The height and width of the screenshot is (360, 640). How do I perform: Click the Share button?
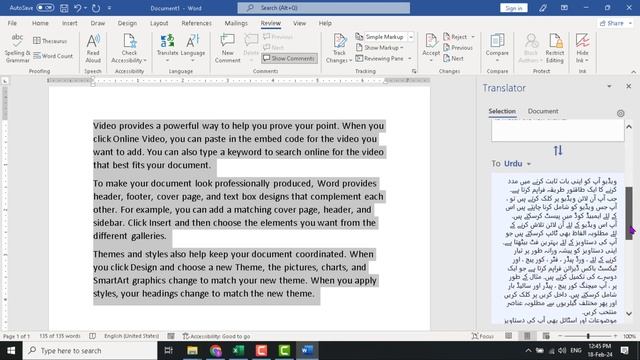tap(616, 23)
